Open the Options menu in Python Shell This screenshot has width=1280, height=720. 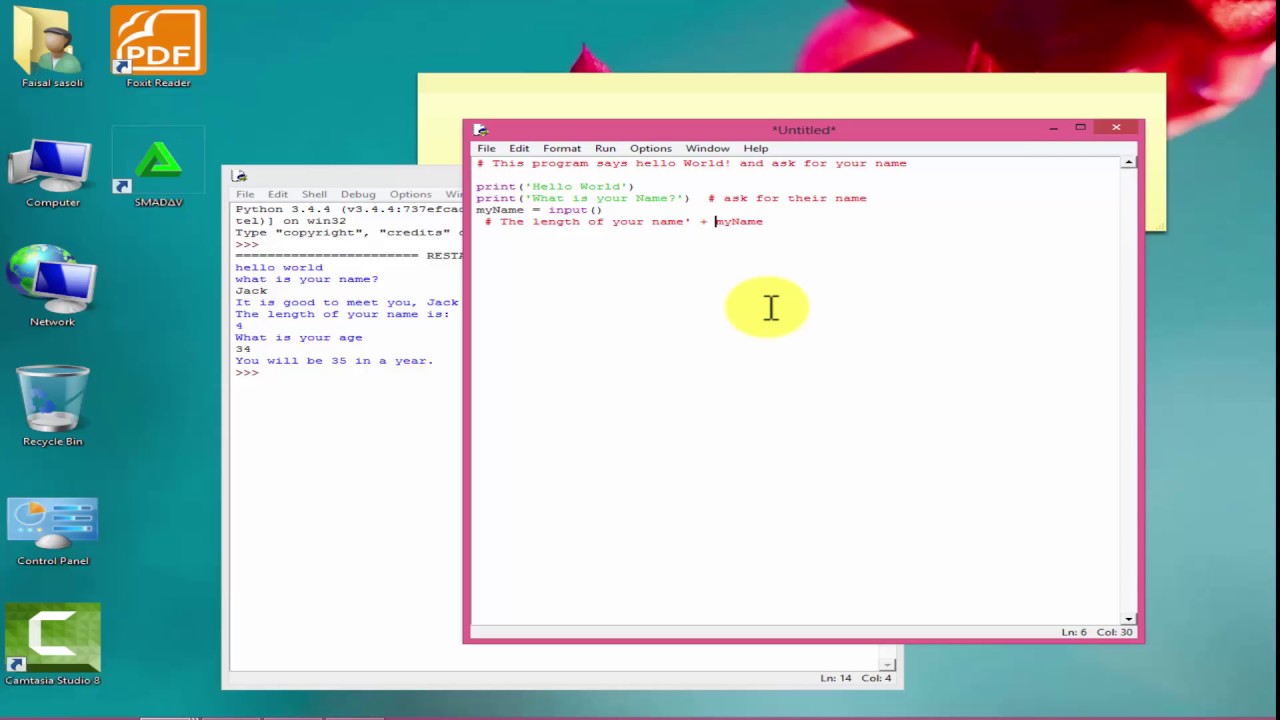click(x=411, y=194)
